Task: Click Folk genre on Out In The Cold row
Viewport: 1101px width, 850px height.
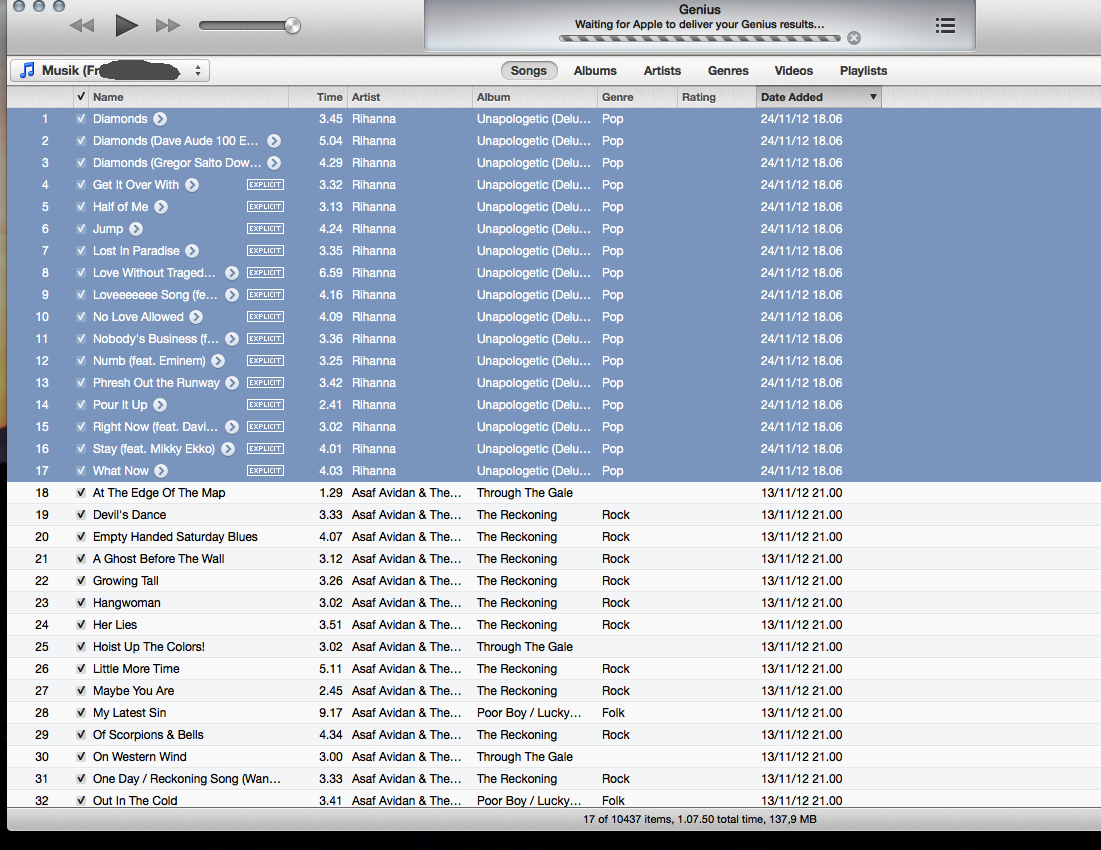Action: [x=613, y=800]
